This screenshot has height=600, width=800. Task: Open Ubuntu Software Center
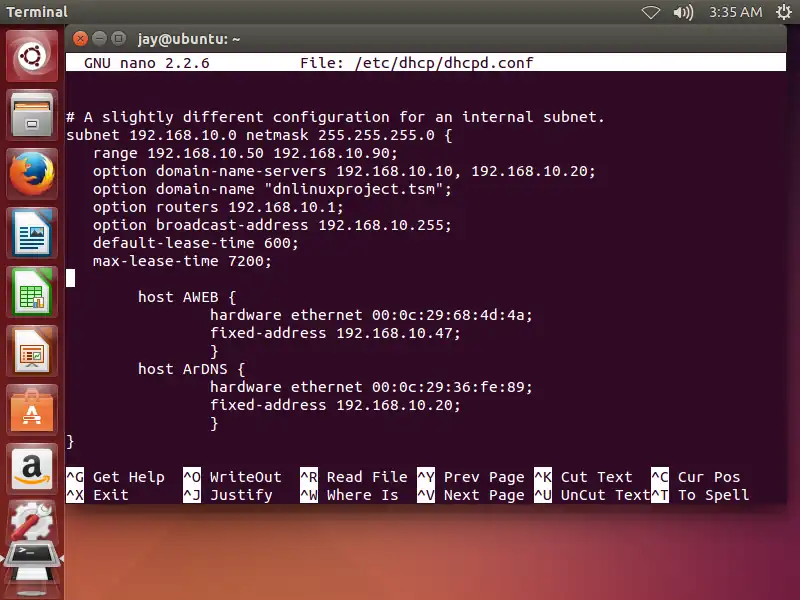(33, 411)
